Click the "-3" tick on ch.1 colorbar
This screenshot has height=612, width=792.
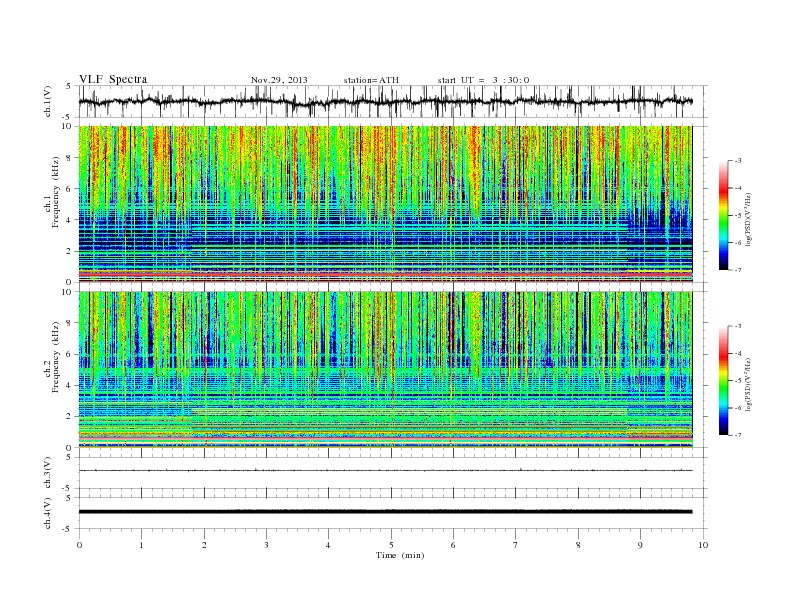click(x=737, y=161)
